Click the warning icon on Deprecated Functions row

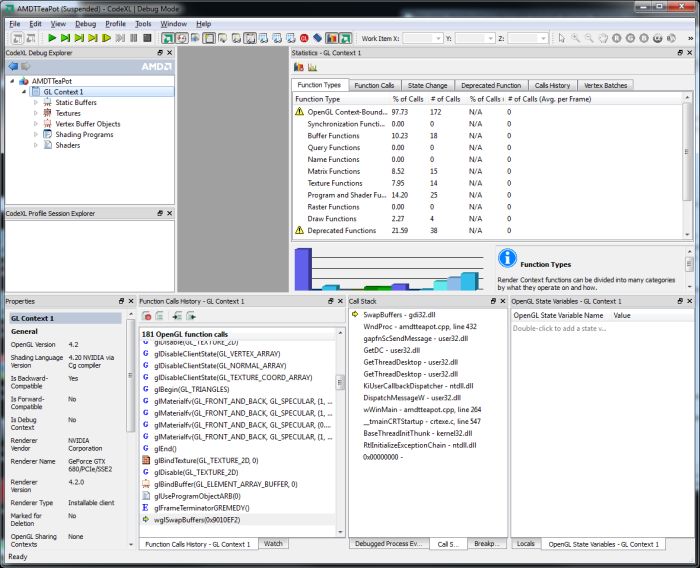pos(300,230)
